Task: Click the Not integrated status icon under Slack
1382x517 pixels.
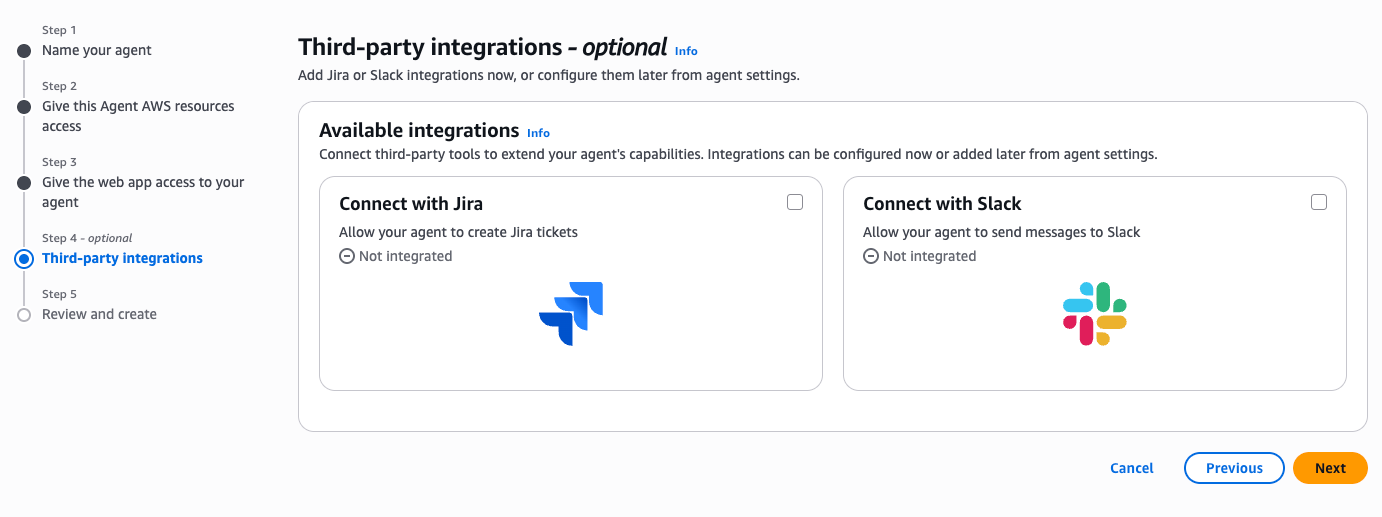Action: tap(871, 257)
